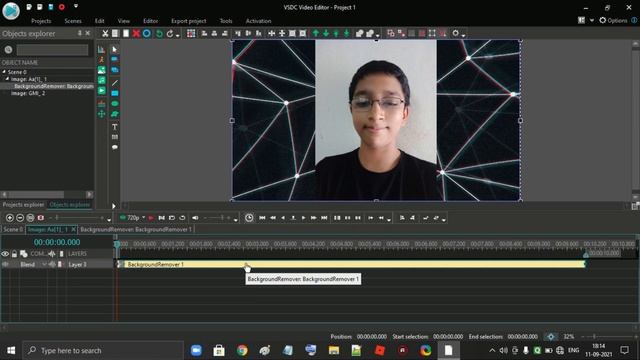Toggle audio waveform icon in layers header
Viewport: 640px width, 360px height.
[x=52, y=254]
